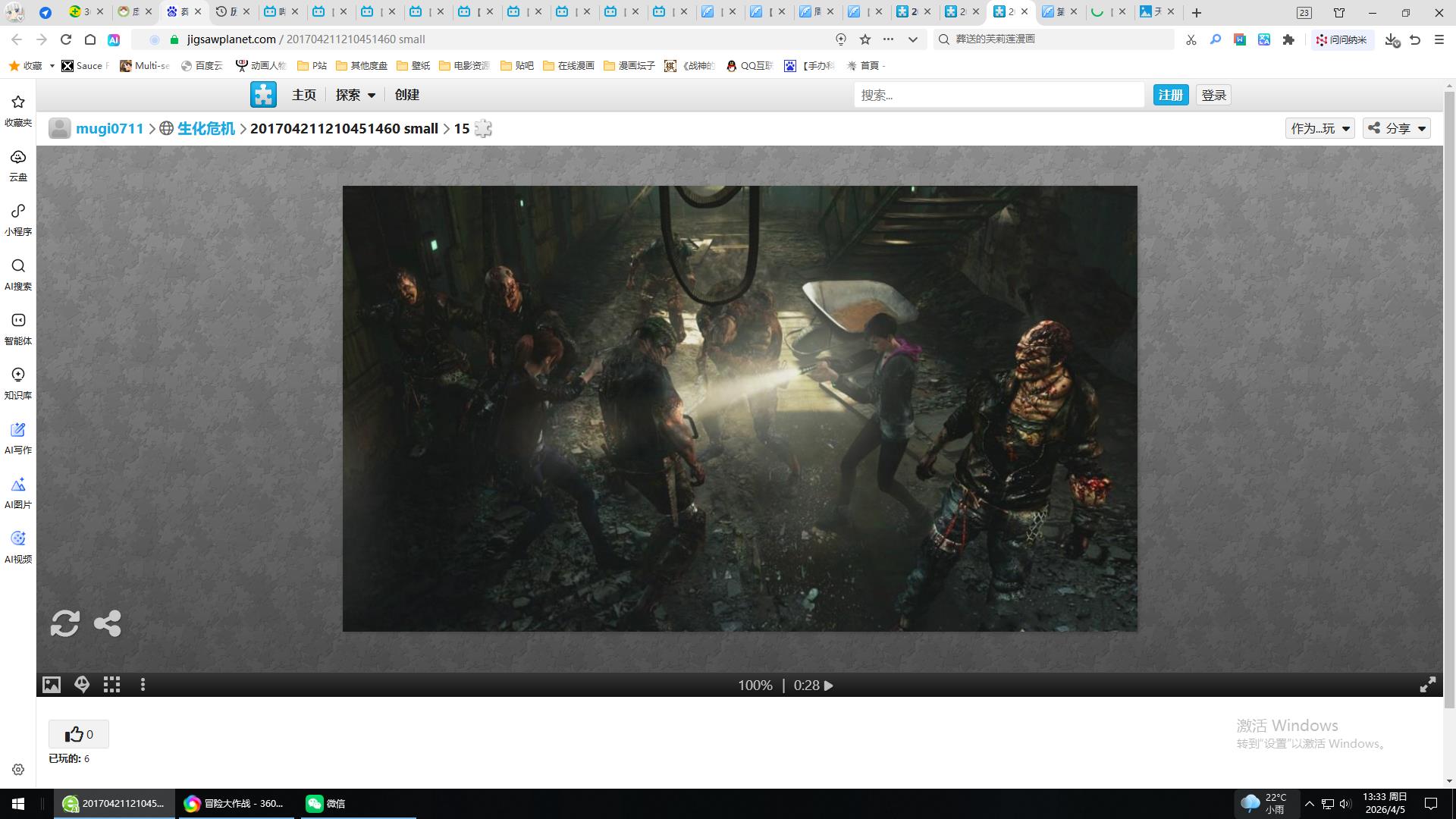Open the 作为...玩 dropdown
This screenshot has height=819, width=1456.
[1319, 128]
